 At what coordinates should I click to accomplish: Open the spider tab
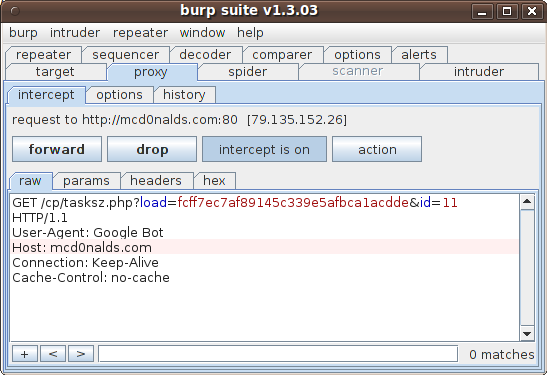[248, 72]
